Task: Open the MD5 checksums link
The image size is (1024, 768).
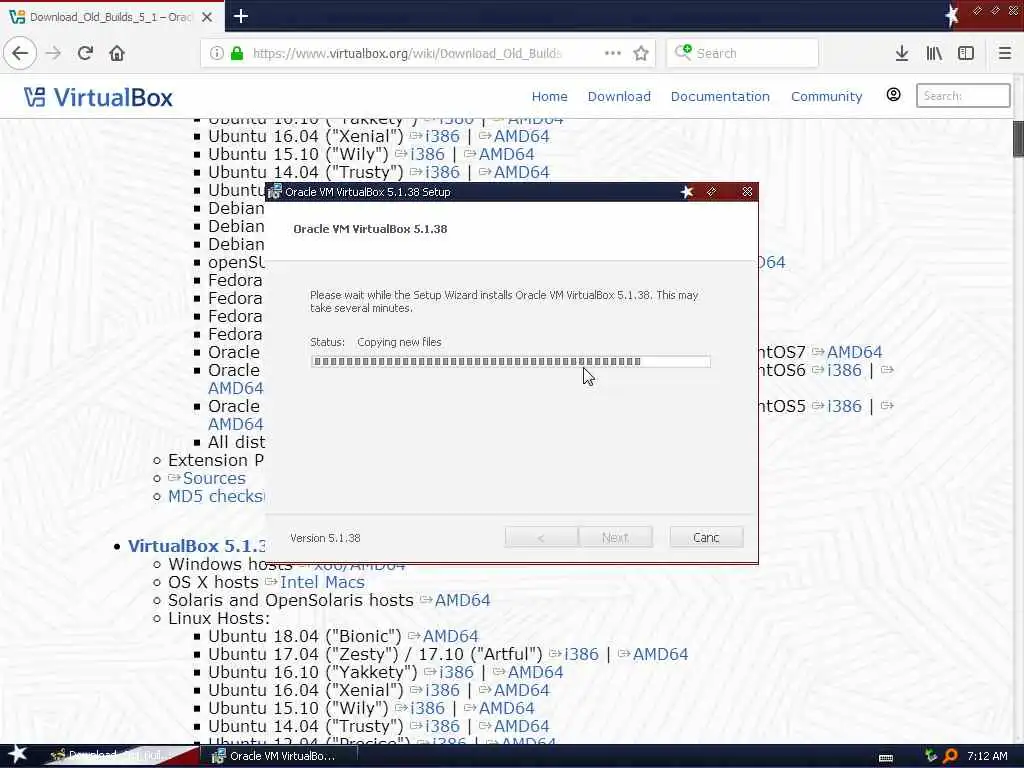Action: click(216, 496)
